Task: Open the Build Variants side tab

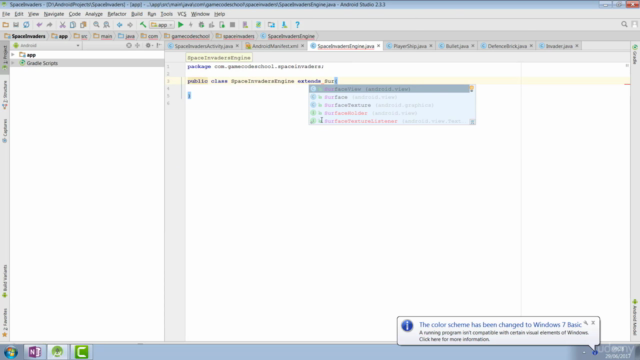Action: [x=5, y=281]
